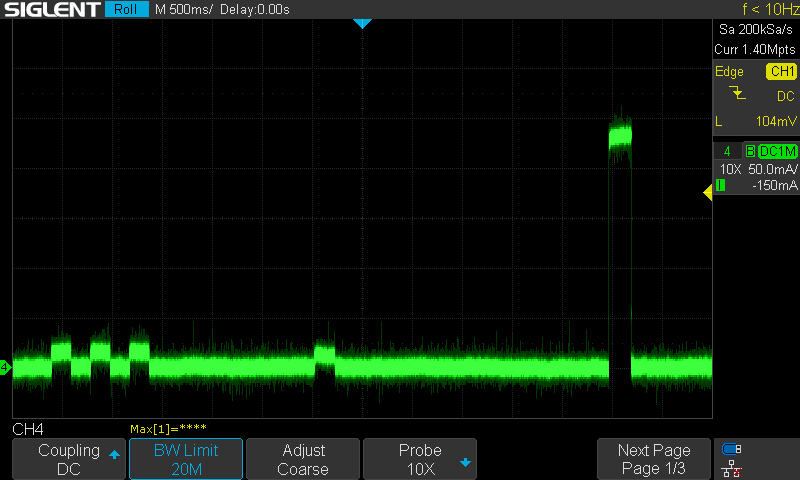Click the yellow trigger level arrow marker
The width and height of the screenshot is (800, 480).
point(707,193)
